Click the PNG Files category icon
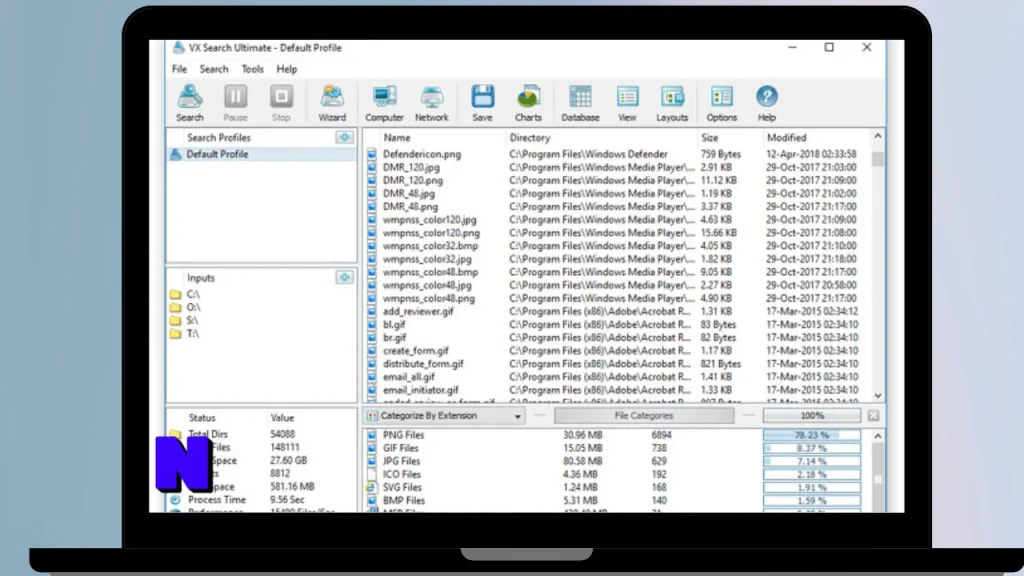 (372, 435)
